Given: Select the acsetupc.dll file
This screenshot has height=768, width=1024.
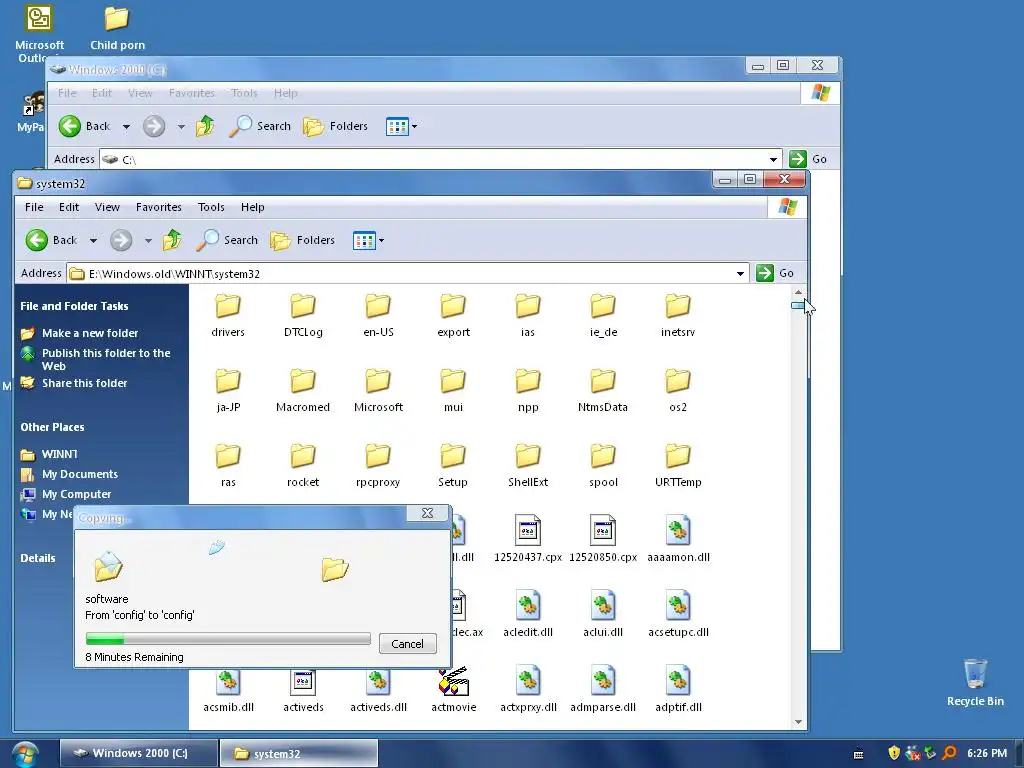Looking at the screenshot, I should click(x=678, y=615).
